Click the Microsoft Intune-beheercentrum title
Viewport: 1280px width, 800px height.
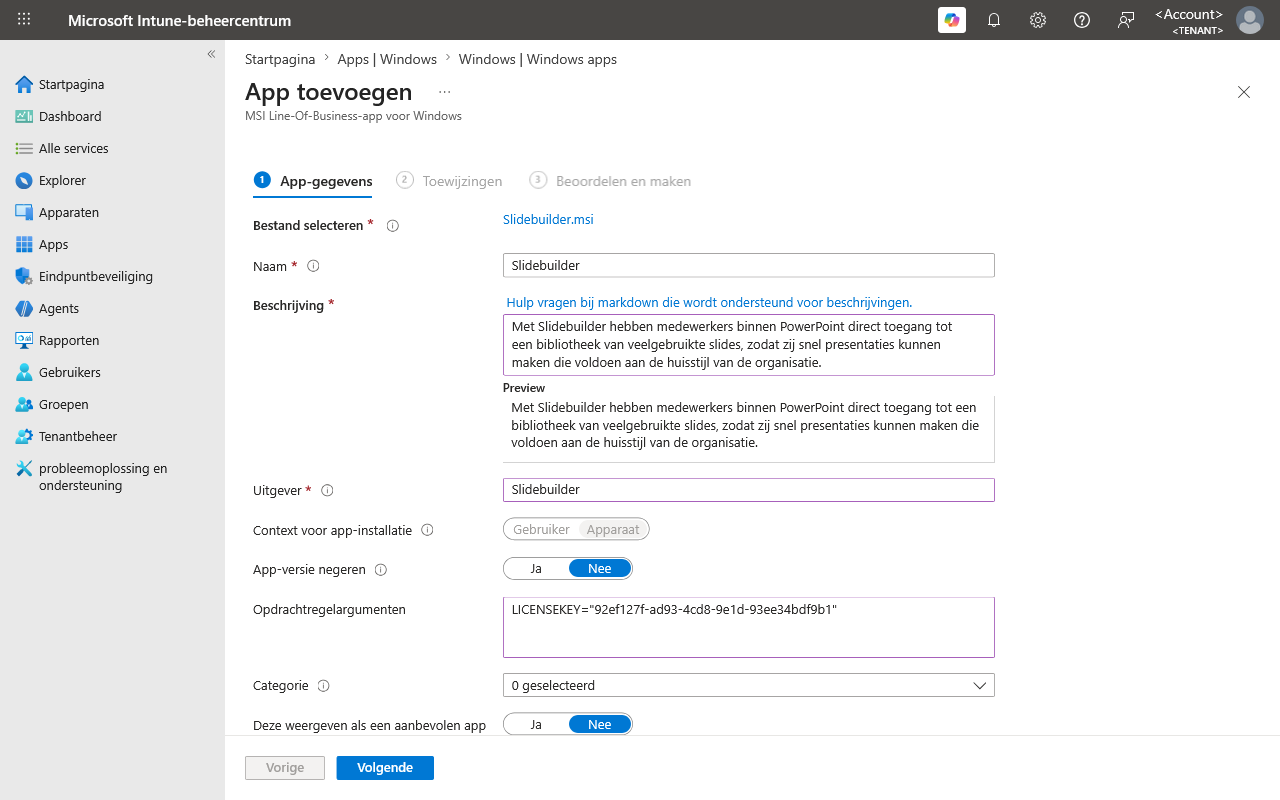(180, 20)
